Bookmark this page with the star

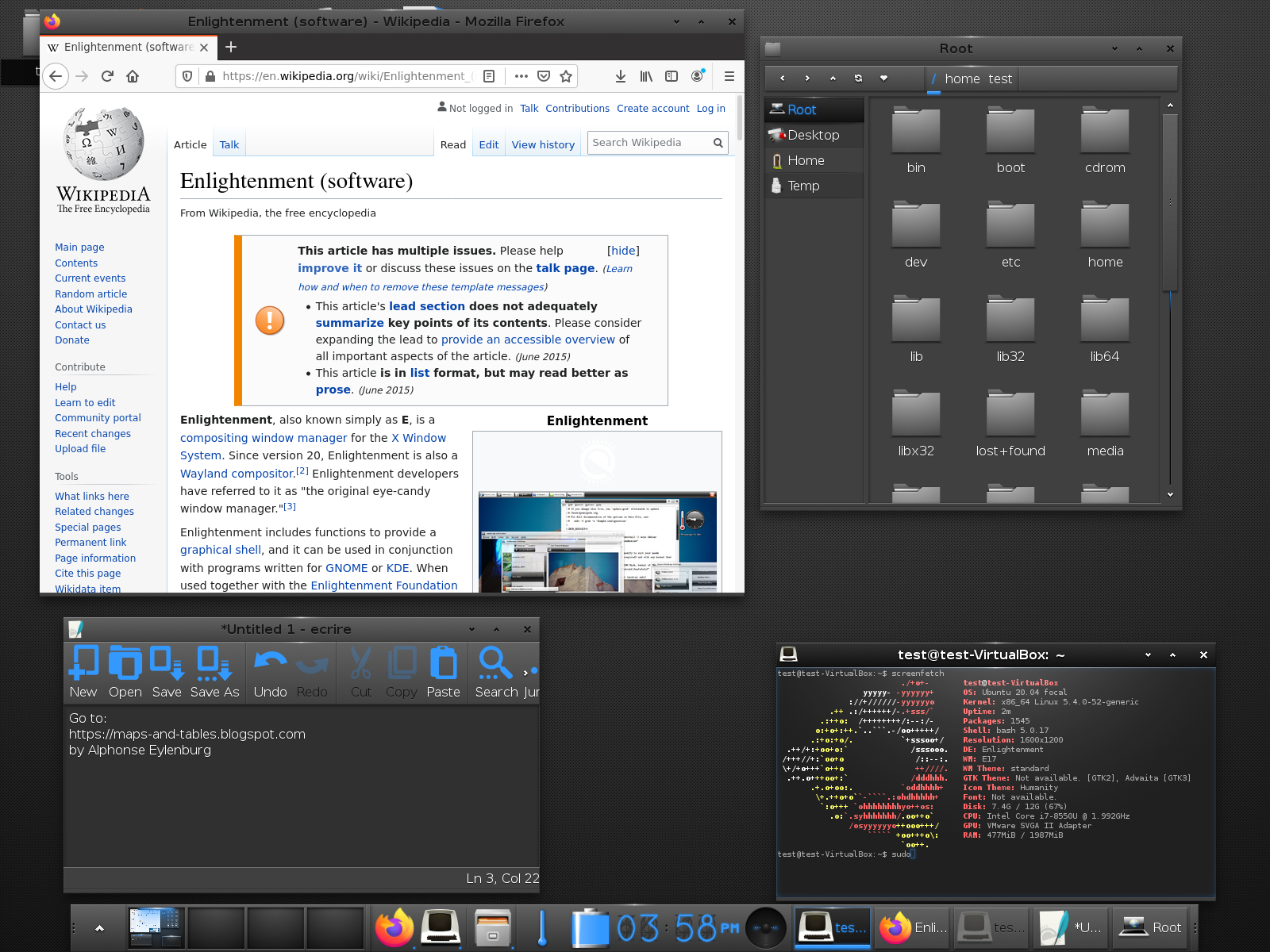coord(566,76)
